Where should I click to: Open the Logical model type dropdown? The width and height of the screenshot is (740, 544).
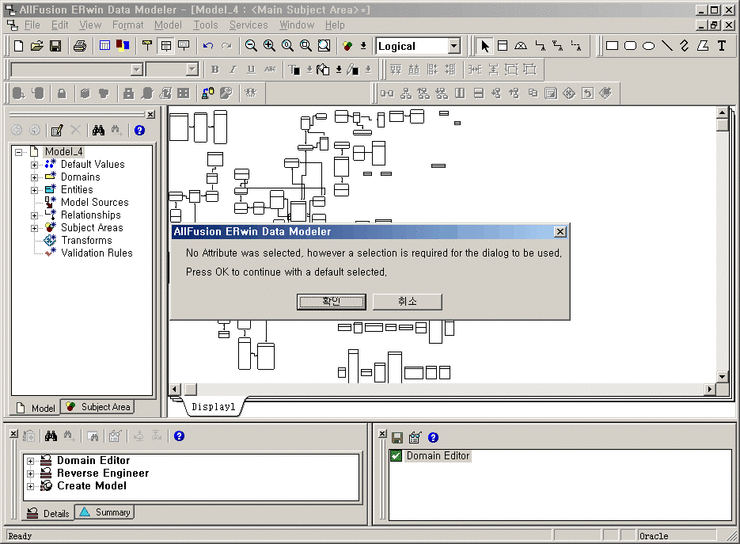454,46
